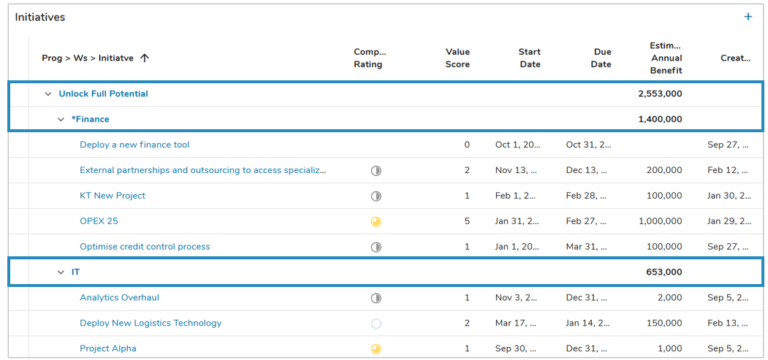Click the Estim... Annual Benefit column header
Image resolution: width=768 pixels, height=360 pixels.
click(666, 58)
